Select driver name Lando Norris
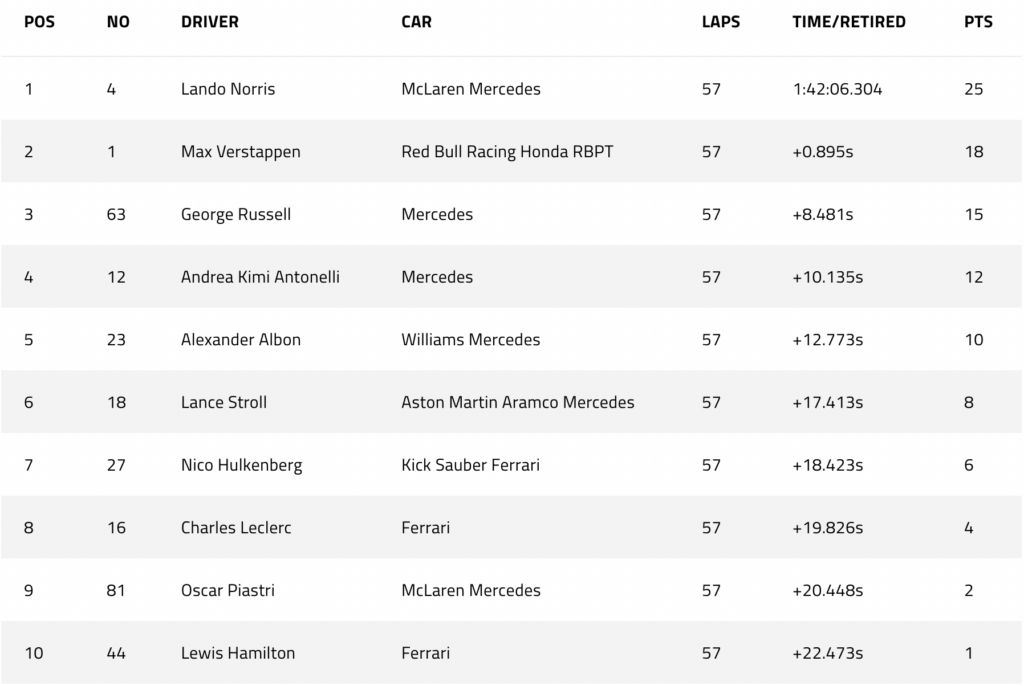The image size is (1024, 686). [x=228, y=89]
